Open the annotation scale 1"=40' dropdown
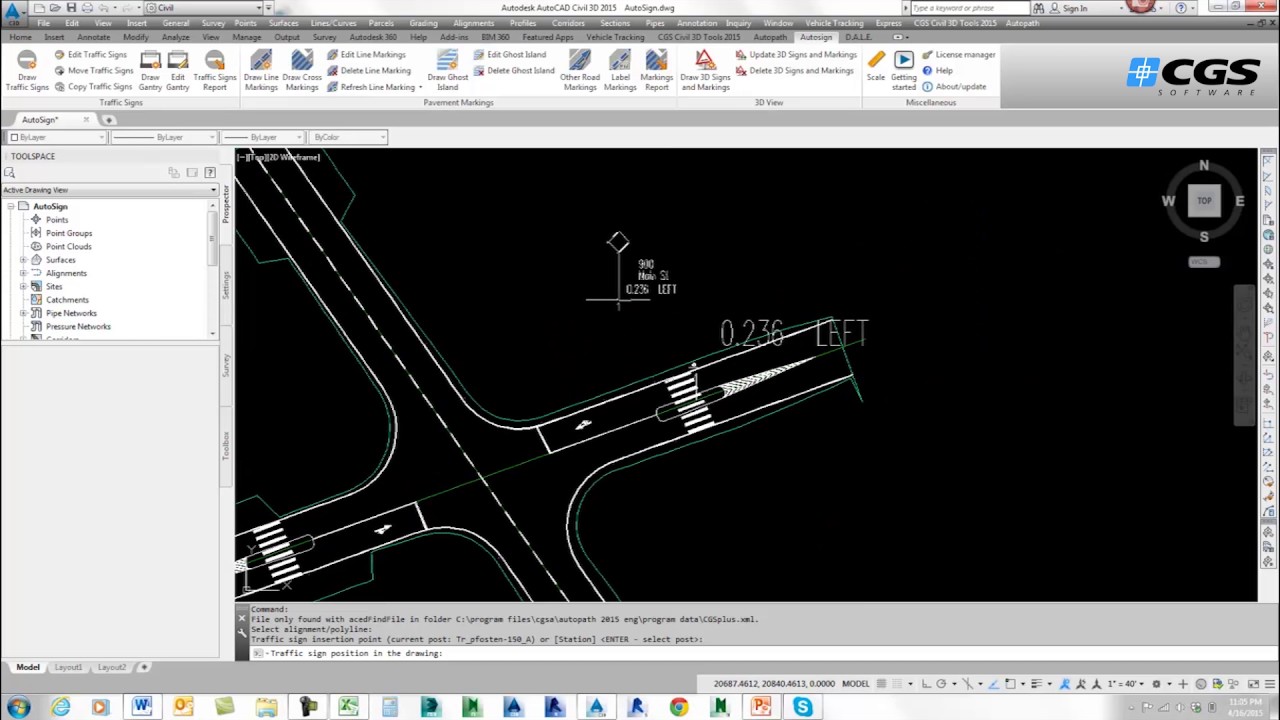 (x=1126, y=684)
